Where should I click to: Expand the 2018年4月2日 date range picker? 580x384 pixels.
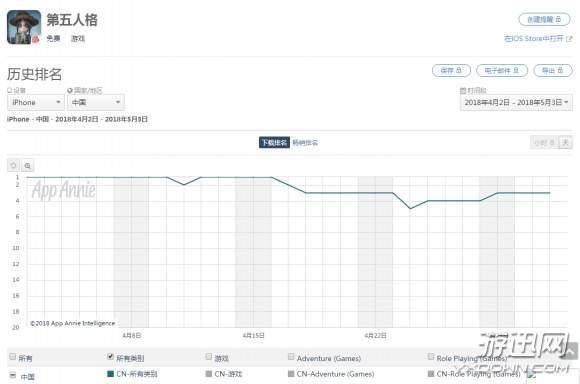[516, 102]
